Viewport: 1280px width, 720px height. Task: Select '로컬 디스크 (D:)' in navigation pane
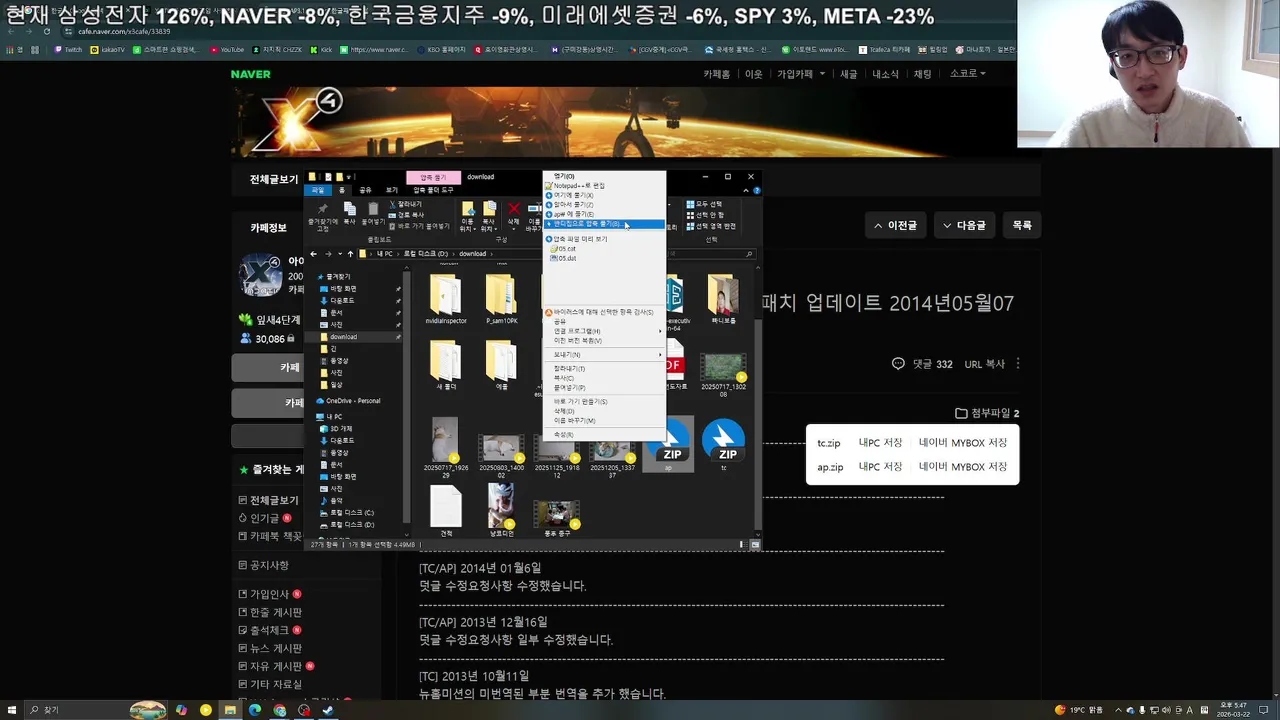tap(346, 525)
